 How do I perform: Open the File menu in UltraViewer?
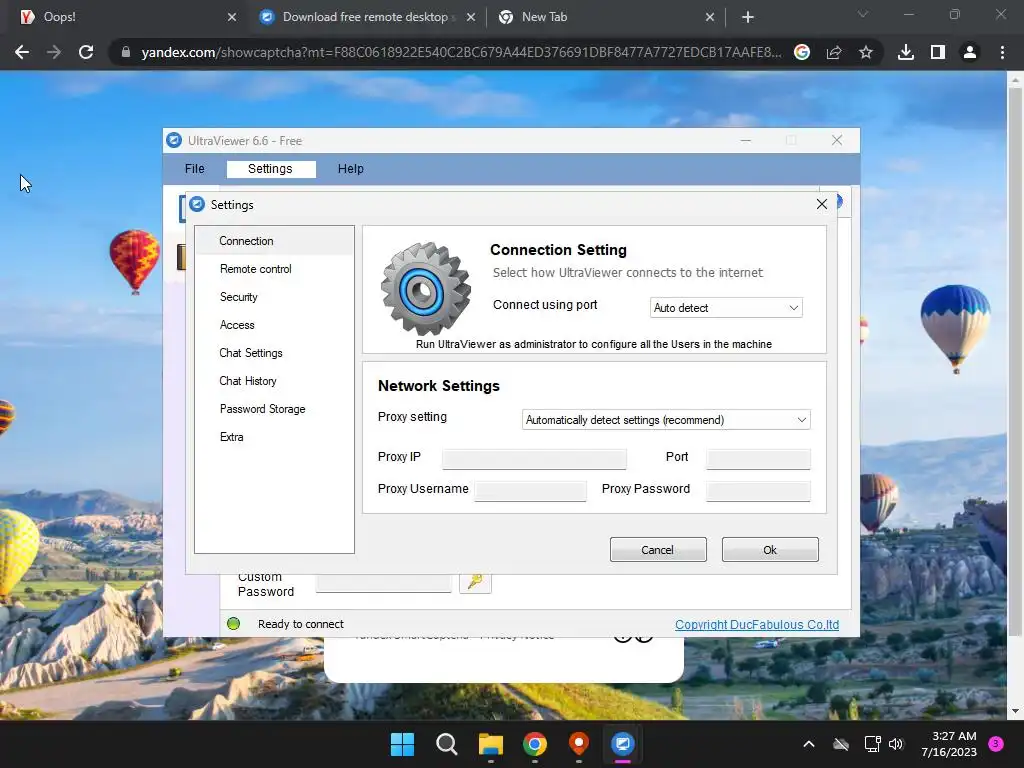(x=195, y=168)
